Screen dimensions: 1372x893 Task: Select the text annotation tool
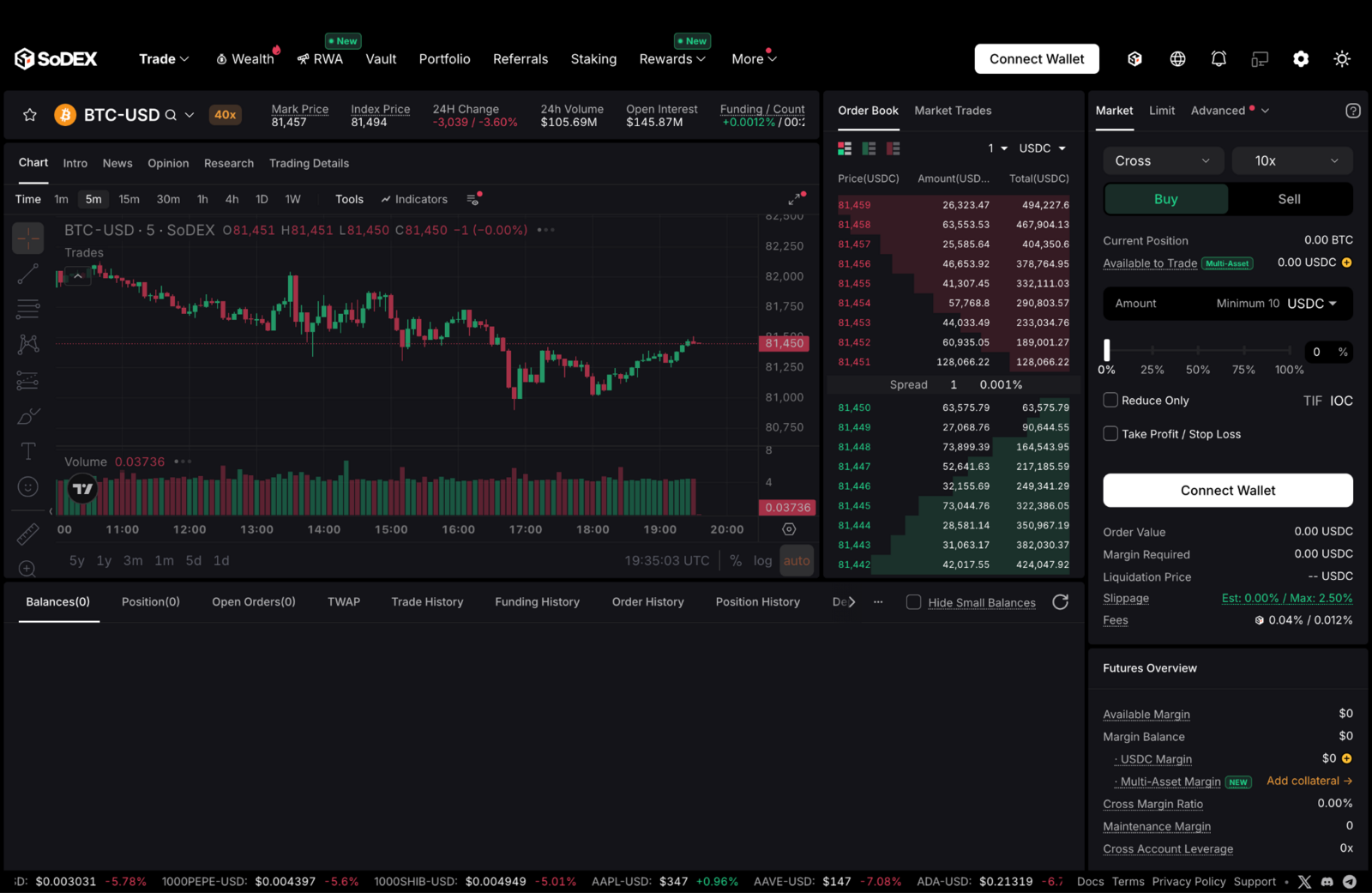pos(27,451)
